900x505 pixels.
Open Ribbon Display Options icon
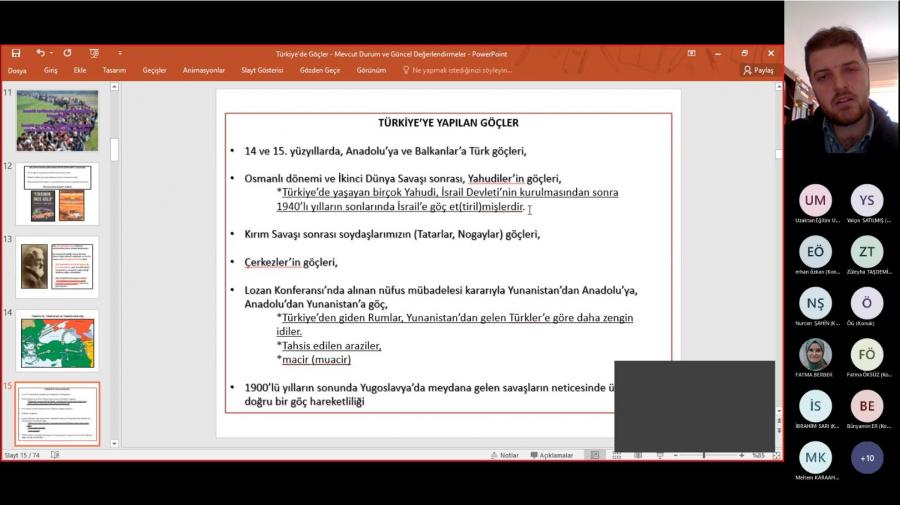[x=691, y=53]
